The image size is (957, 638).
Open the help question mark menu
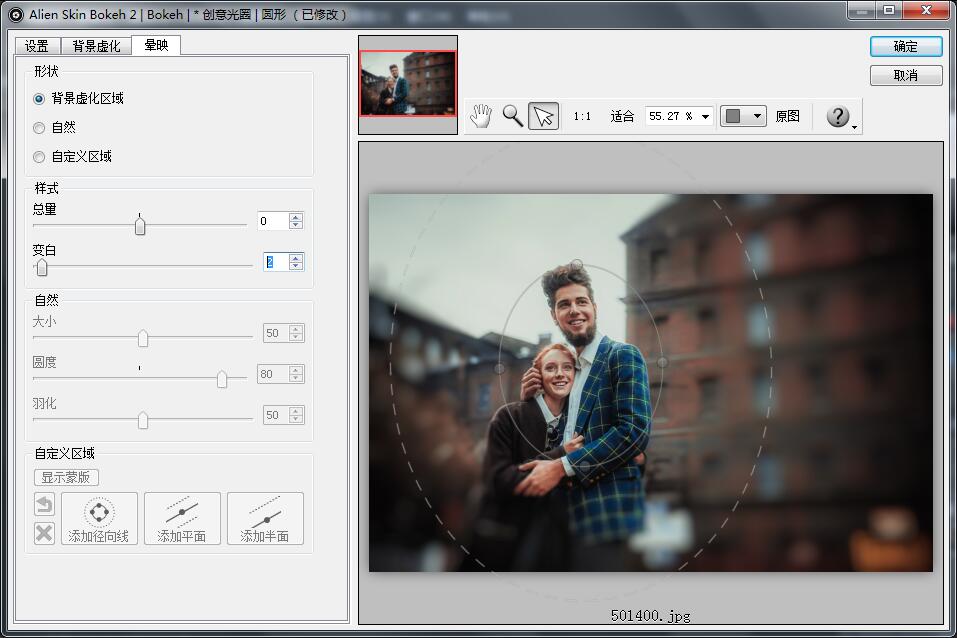tap(840, 116)
